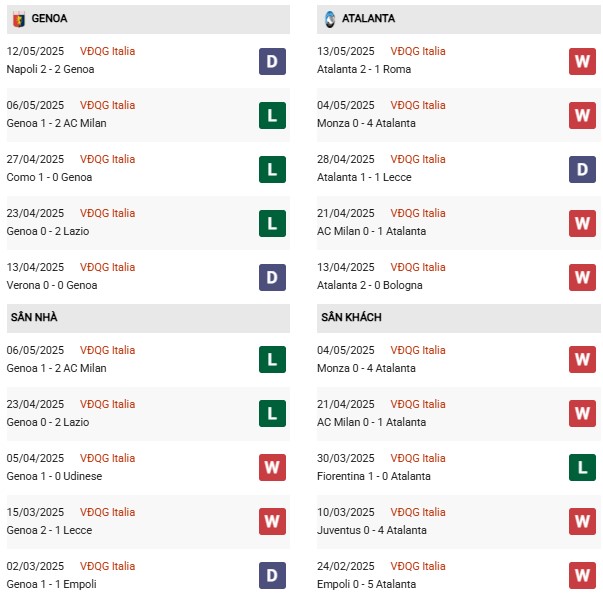The image size is (603, 596).
Task: Click the W badge for Atalanta 2-1 Roma
Action: [x=582, y=62]
